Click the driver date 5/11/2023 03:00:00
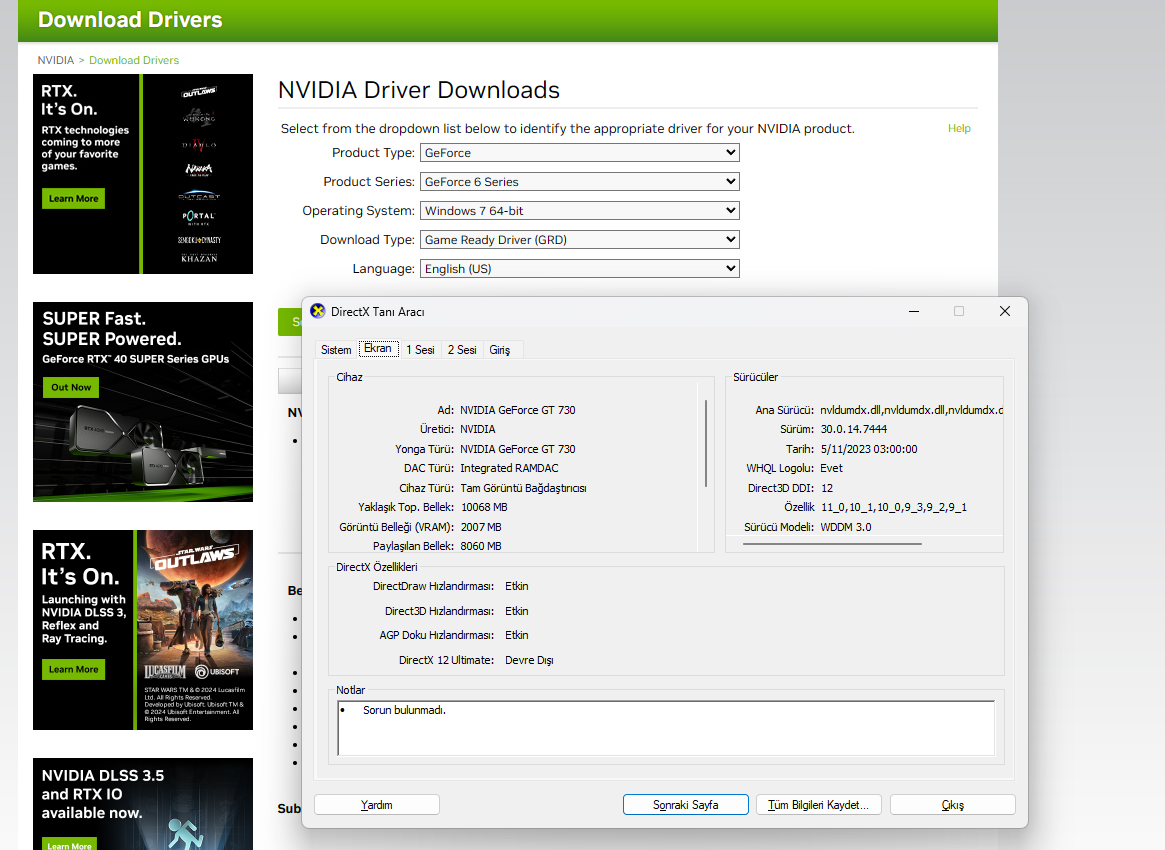The image size is (1165, 850). (x=869, y=450)
